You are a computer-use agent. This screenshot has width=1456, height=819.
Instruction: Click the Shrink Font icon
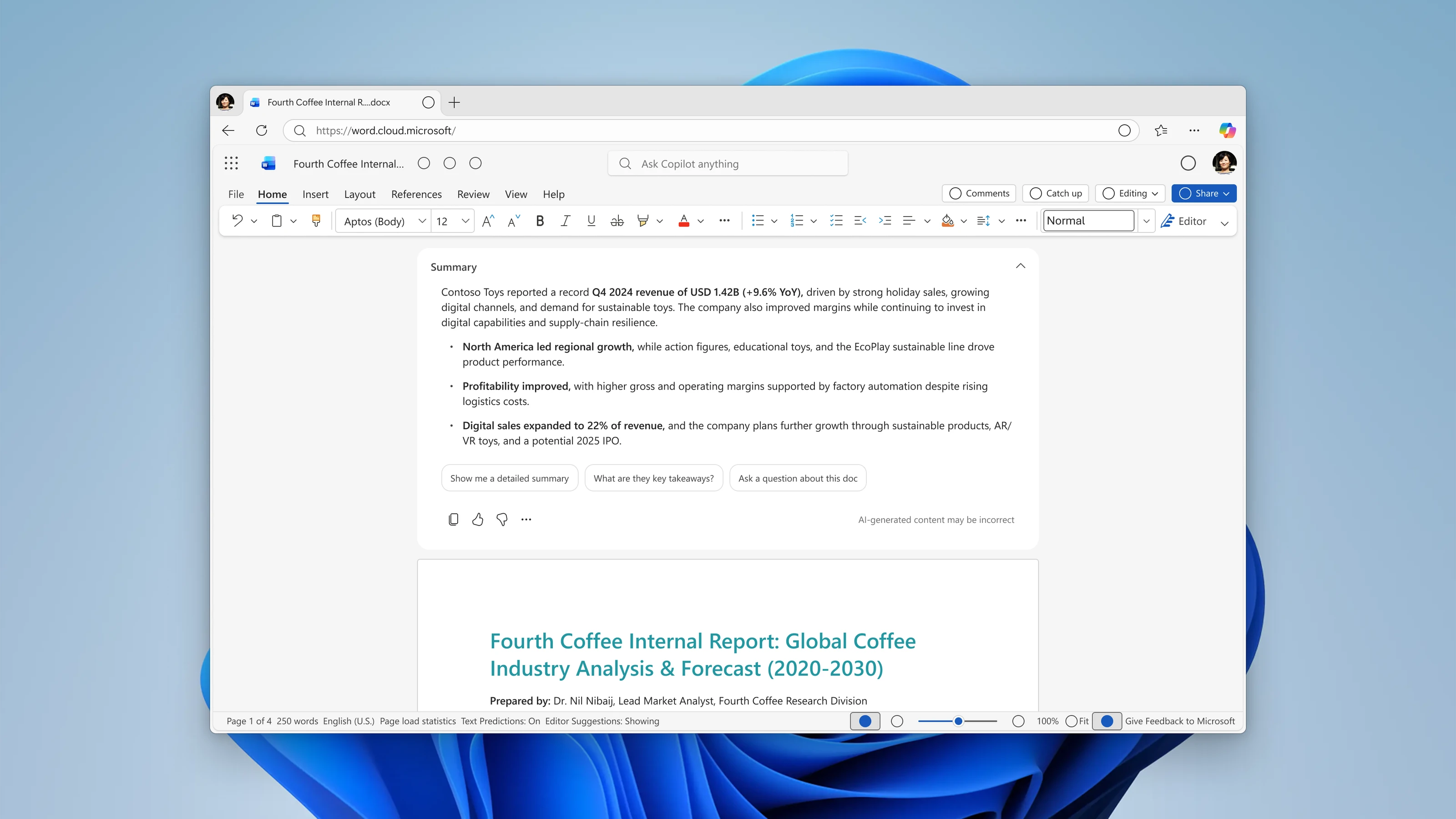coord(514,221)
